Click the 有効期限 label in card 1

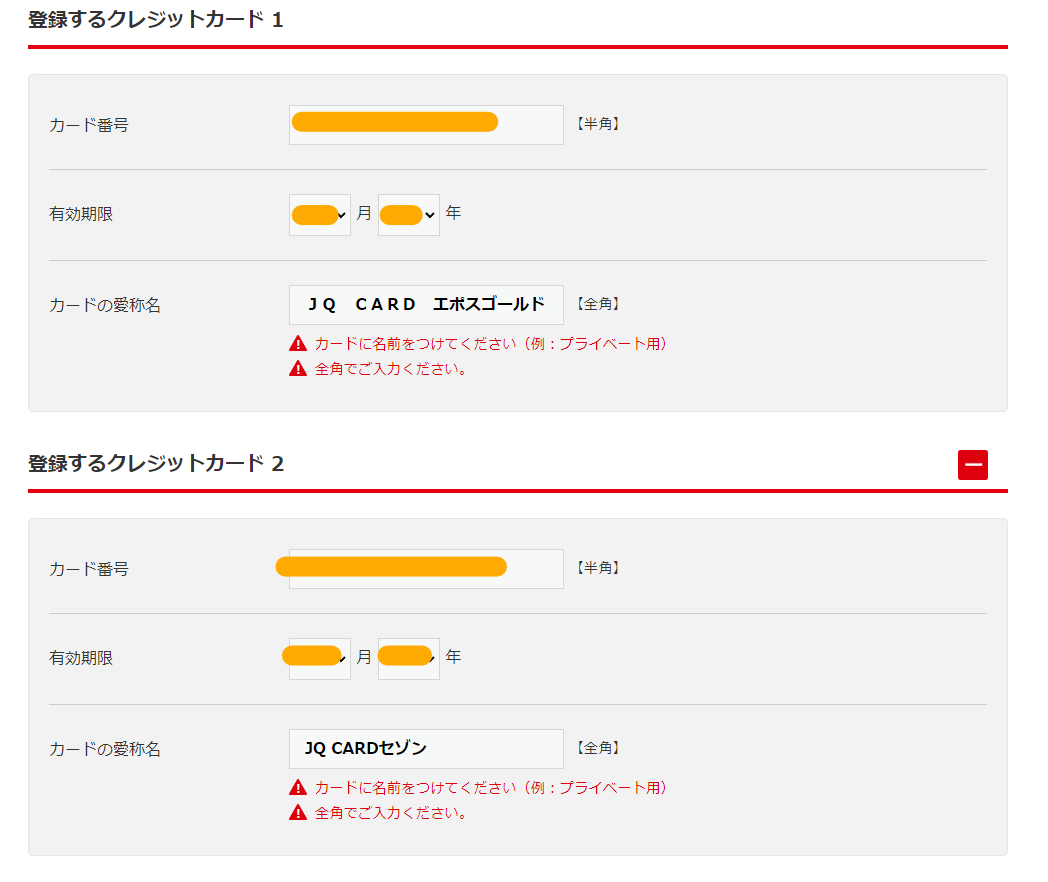[x=81, y=214]
